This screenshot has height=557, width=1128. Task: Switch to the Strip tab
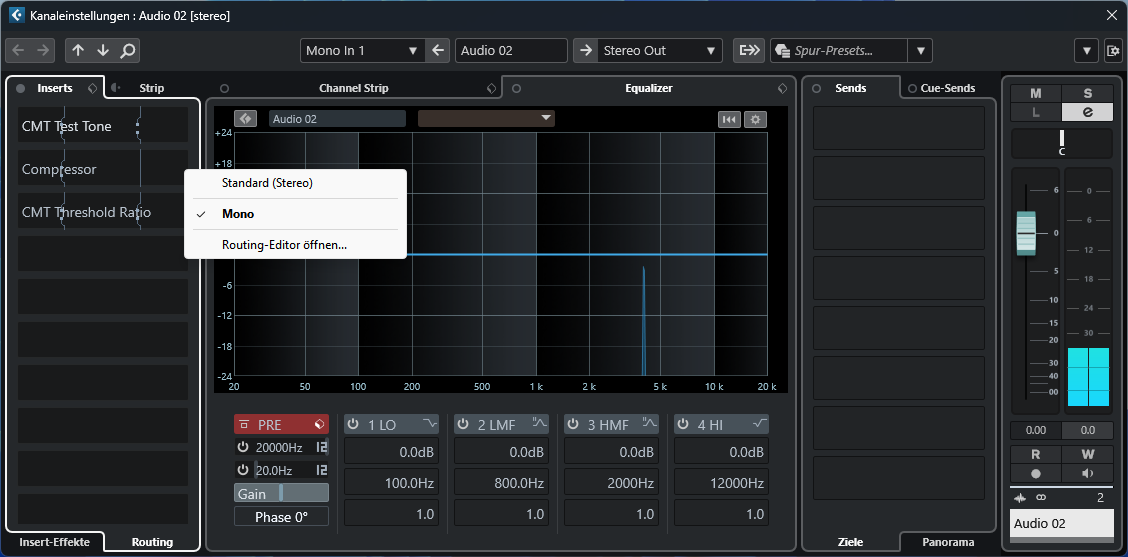[x=152, y=88]
